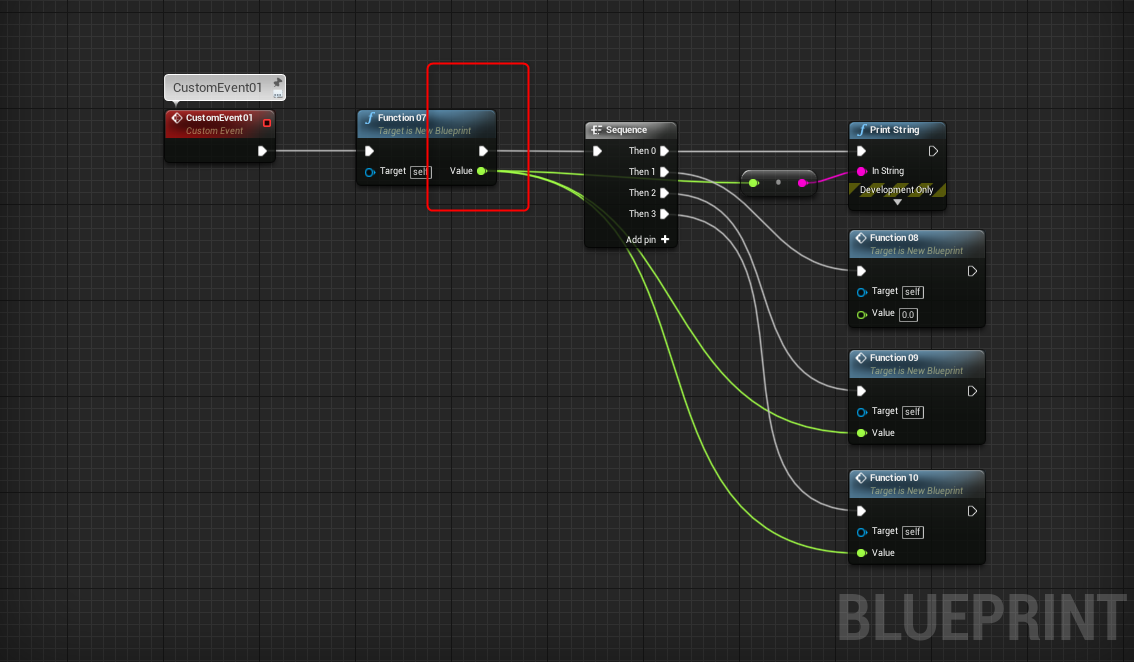Select the CustomEvent01 comment bubble text
The image size is (1134, 662).
[x=217, y=88]
